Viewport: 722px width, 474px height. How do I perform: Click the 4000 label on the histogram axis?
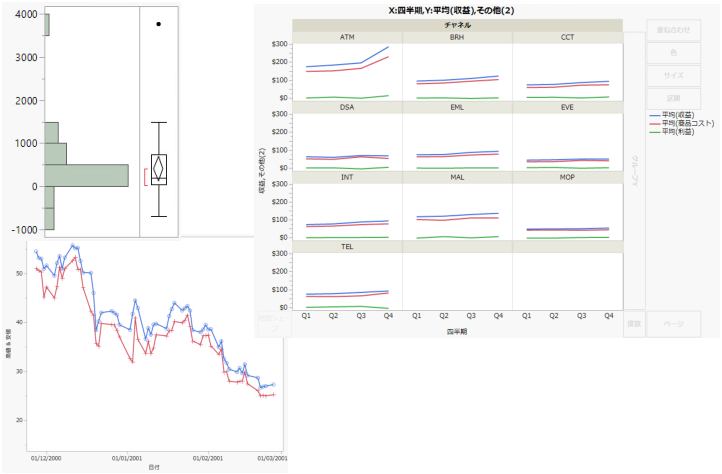tap(26, 14)
